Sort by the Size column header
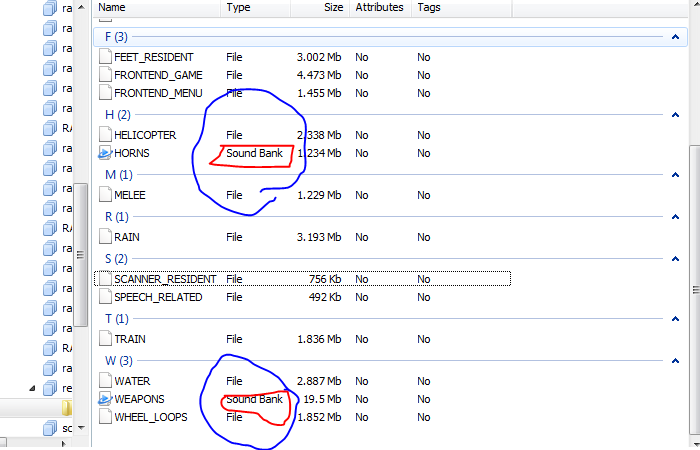Image resolution: width=700 pixels, height=450 pixels. (x=320, y=8)
